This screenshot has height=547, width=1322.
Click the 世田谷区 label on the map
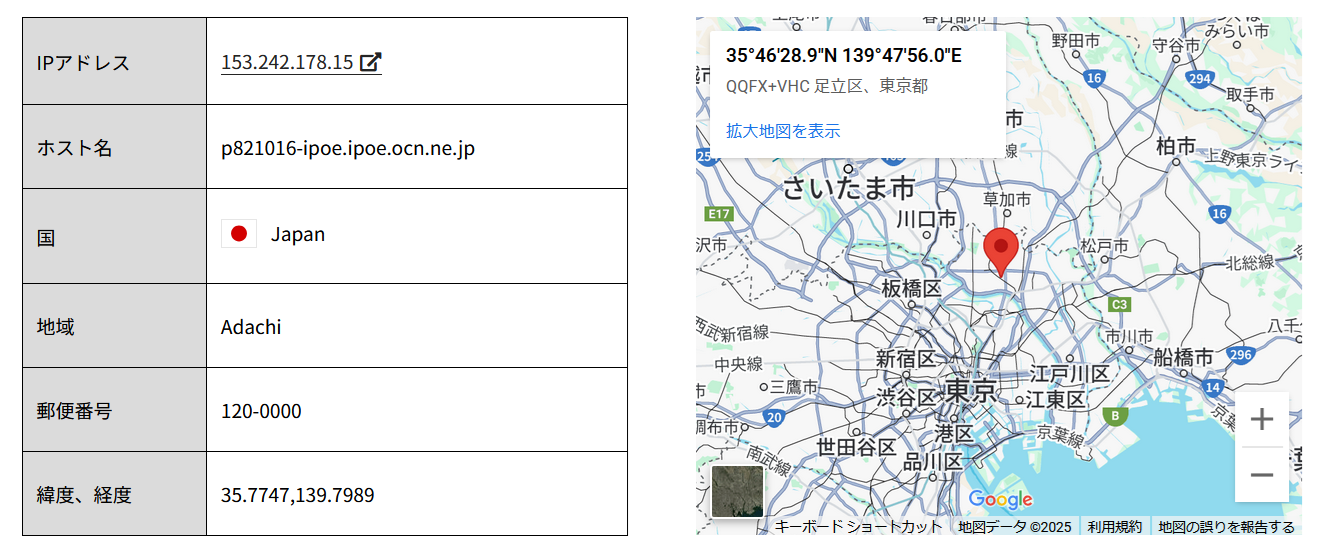point(857,446)
